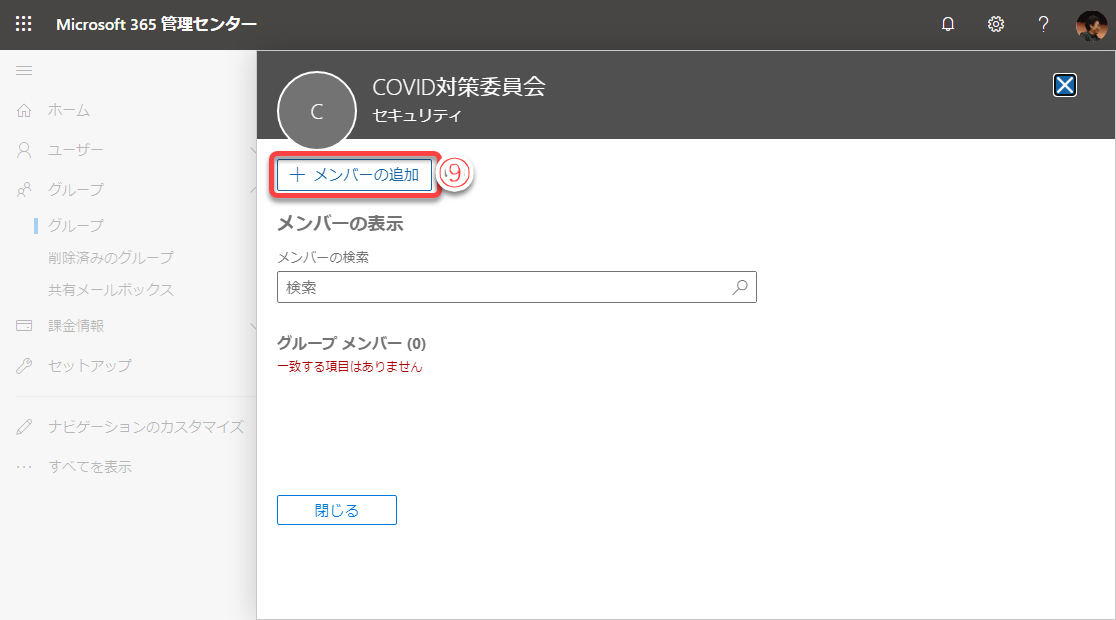Click the magnifier icon in member search
This screenshot has width=1116, height=620.
pyautogui.click(x=740, y=287)
